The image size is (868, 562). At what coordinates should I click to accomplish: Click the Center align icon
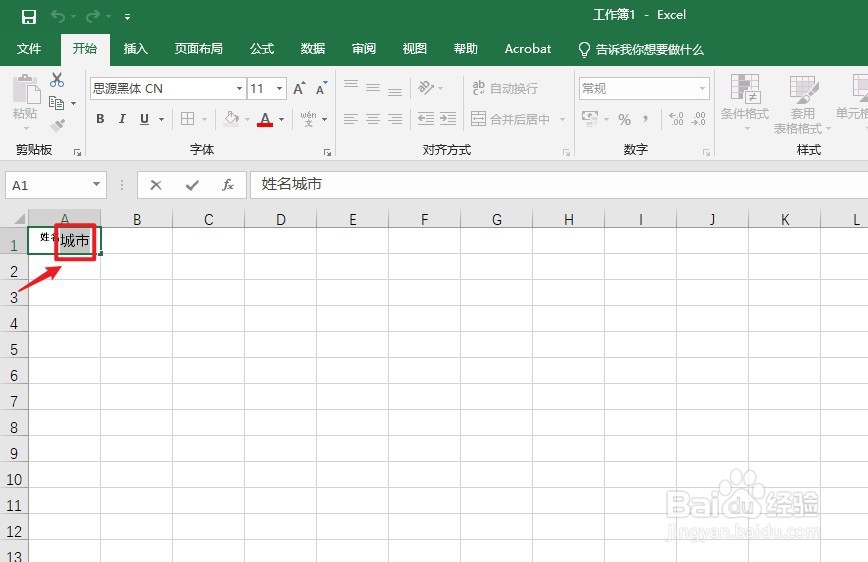click(x=373, y=118)
